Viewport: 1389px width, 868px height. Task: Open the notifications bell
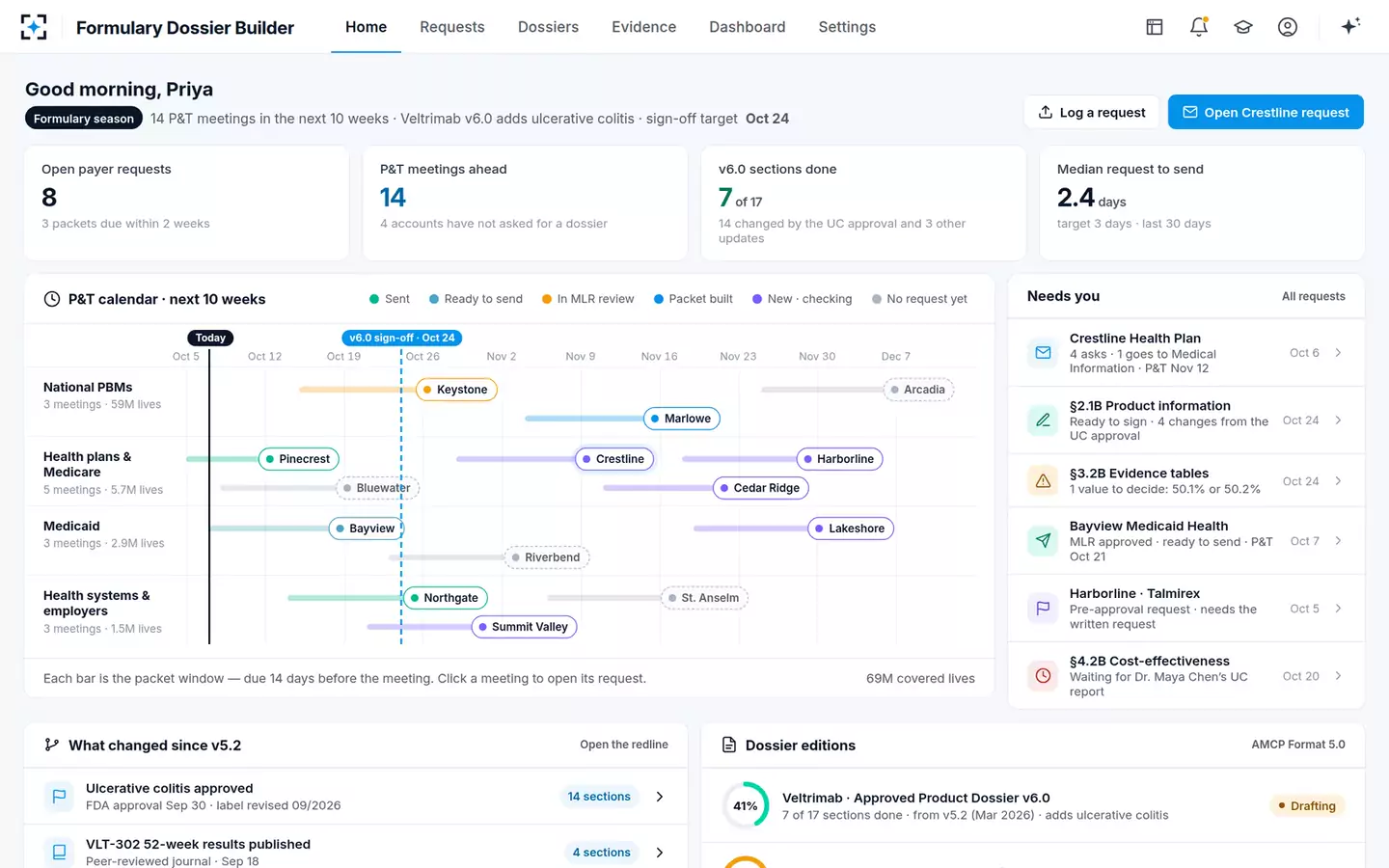click(1199, 27)
